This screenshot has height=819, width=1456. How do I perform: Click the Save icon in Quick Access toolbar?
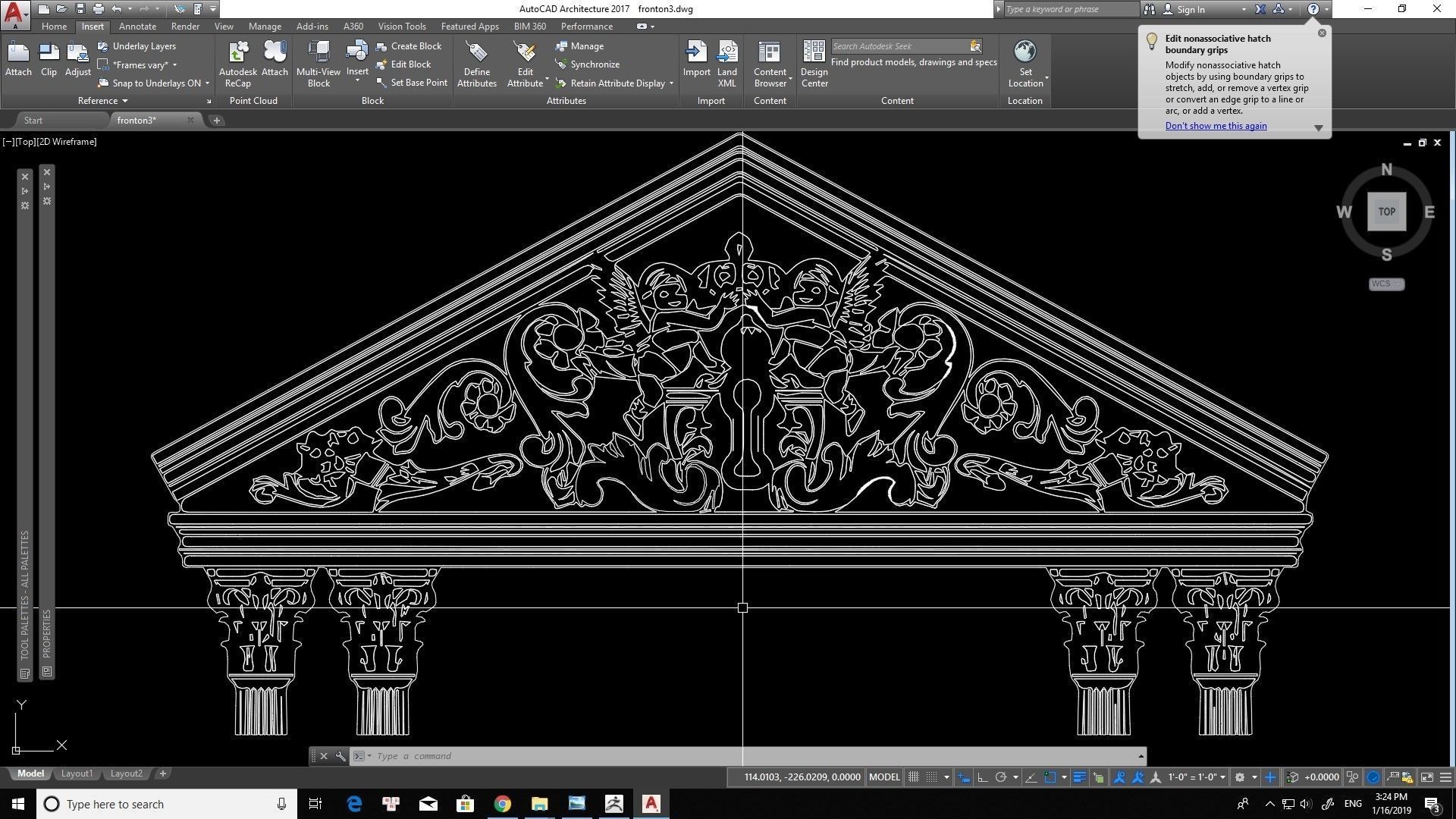(x=80, y=9)
